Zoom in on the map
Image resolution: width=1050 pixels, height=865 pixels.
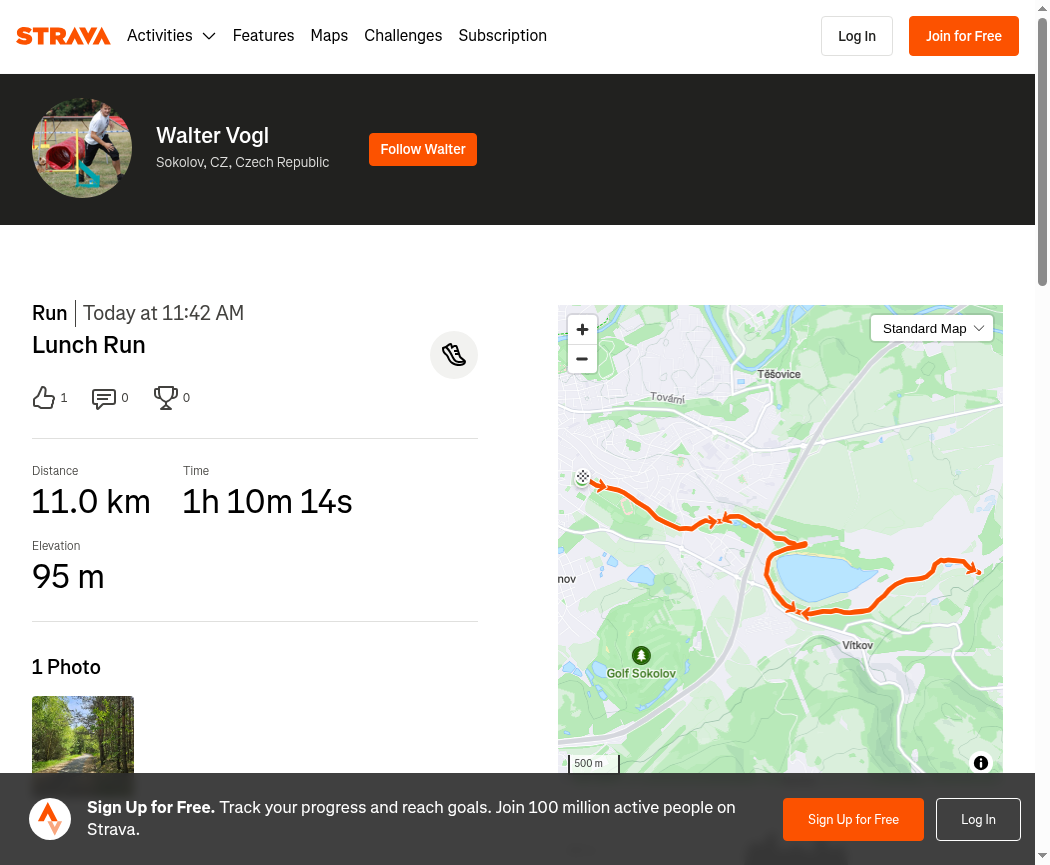click(582, 329)
